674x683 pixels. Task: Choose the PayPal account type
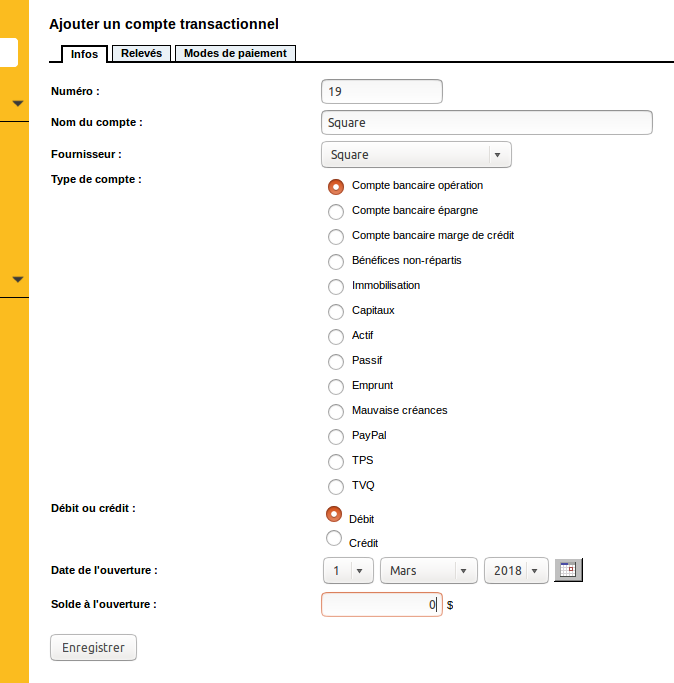[x=336, y=436]
